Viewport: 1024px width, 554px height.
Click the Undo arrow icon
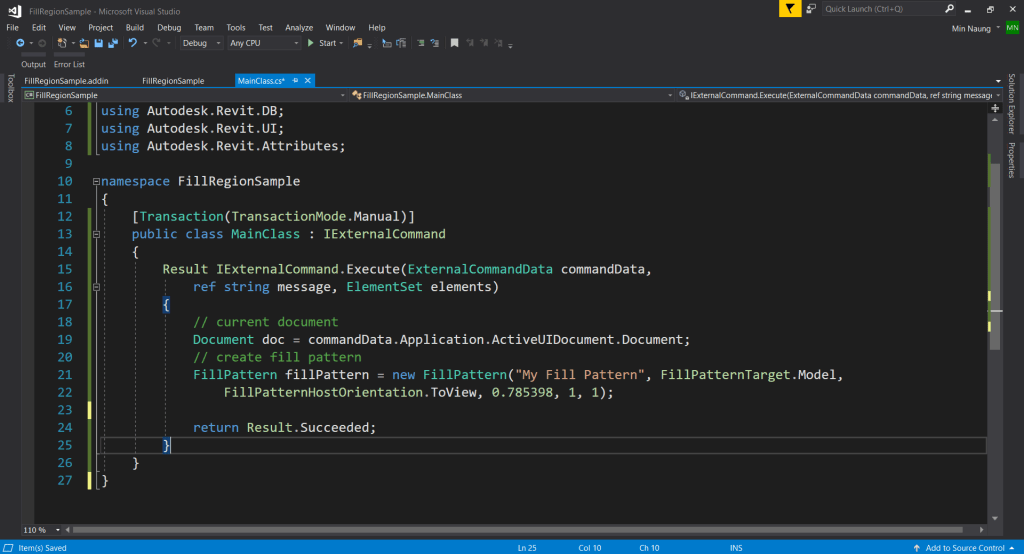click(132, 43)
